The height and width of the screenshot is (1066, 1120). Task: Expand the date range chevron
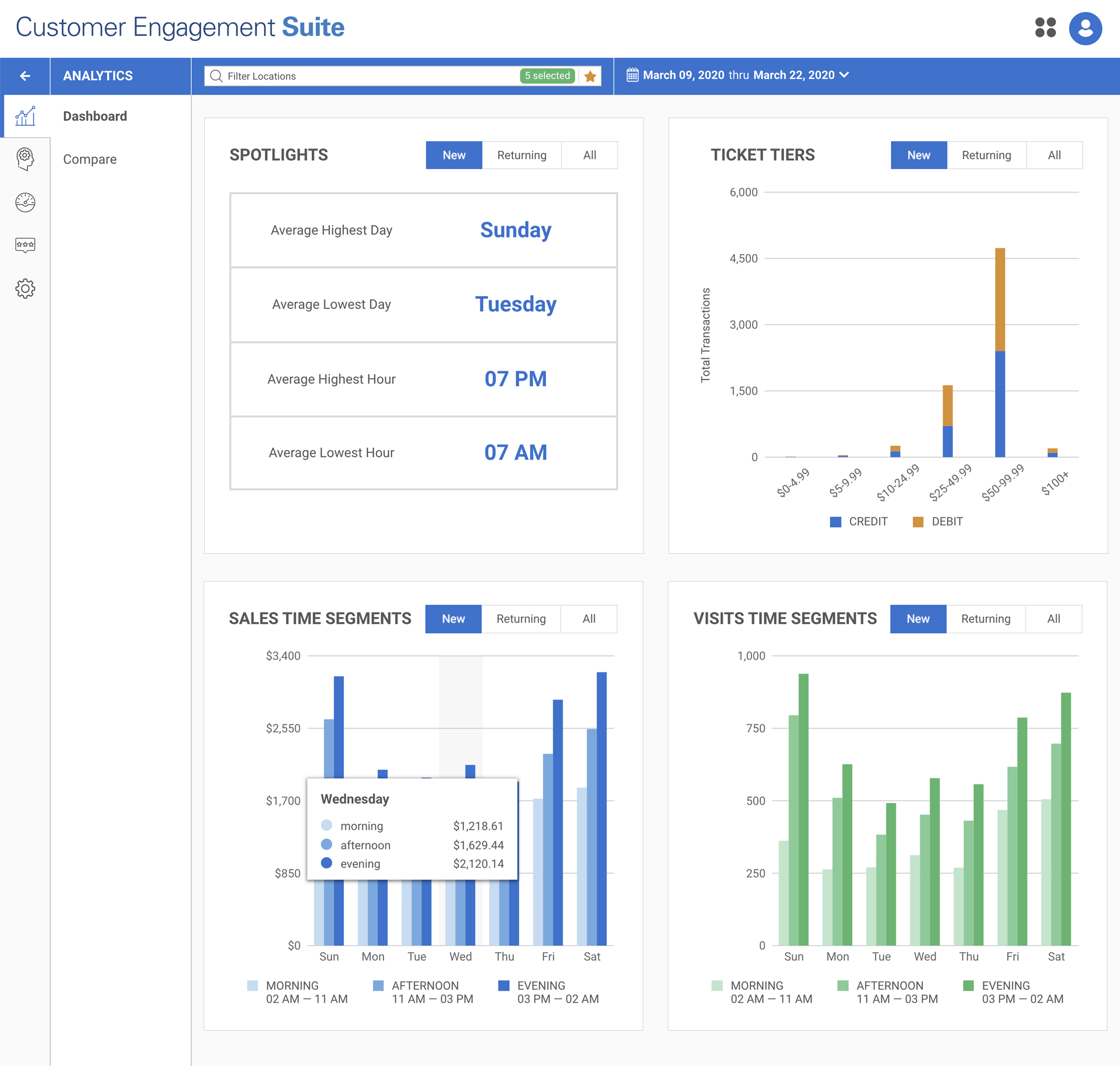tap(844, 74)
